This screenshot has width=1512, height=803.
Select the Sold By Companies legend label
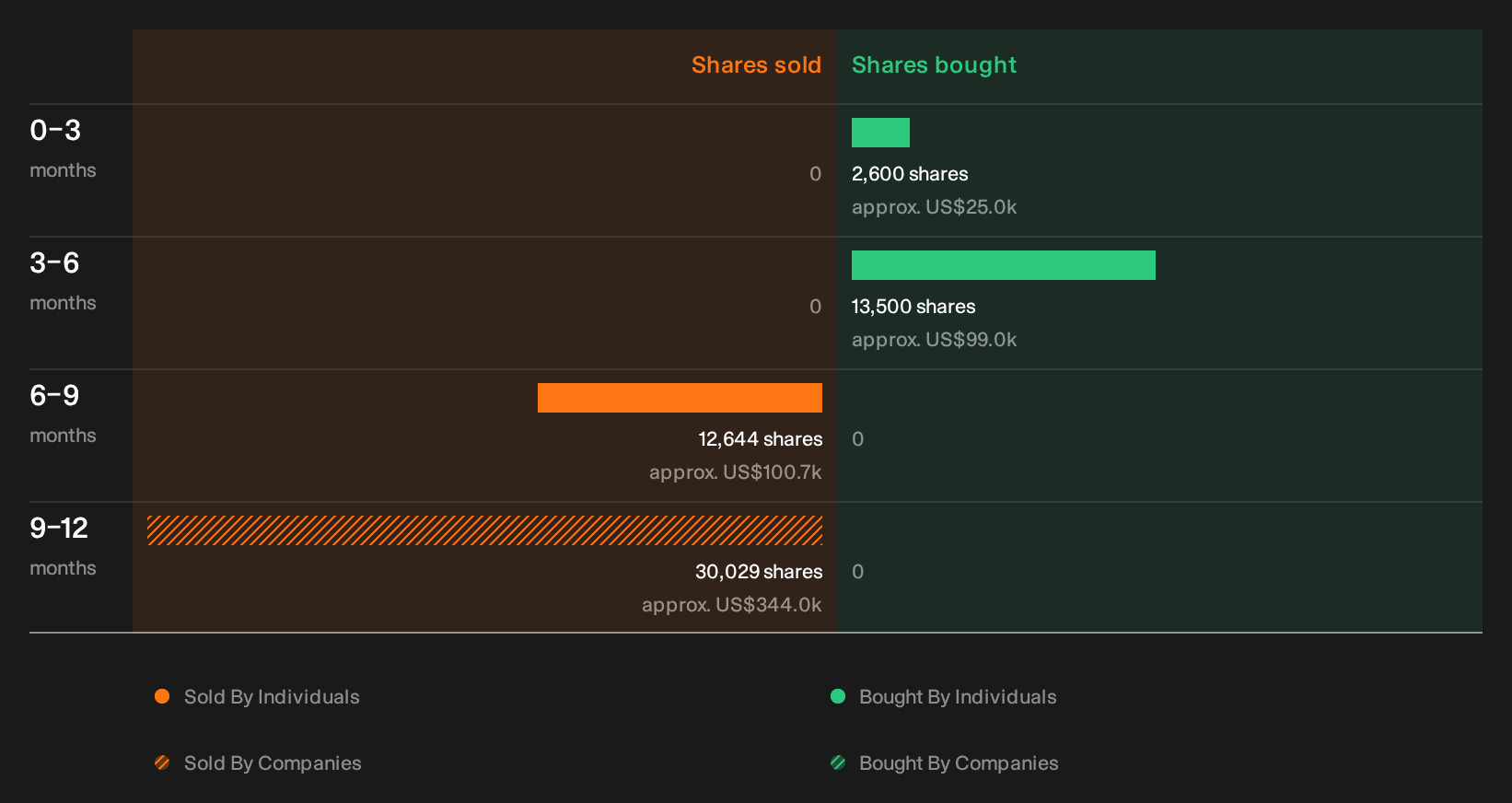(x=273, y=763)
